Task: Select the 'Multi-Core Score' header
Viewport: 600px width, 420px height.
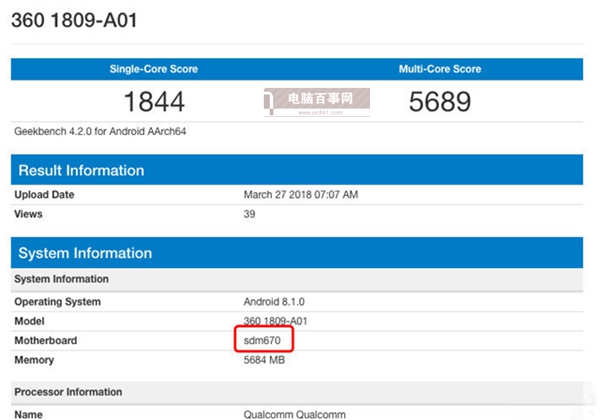Action: click(440, 69)
